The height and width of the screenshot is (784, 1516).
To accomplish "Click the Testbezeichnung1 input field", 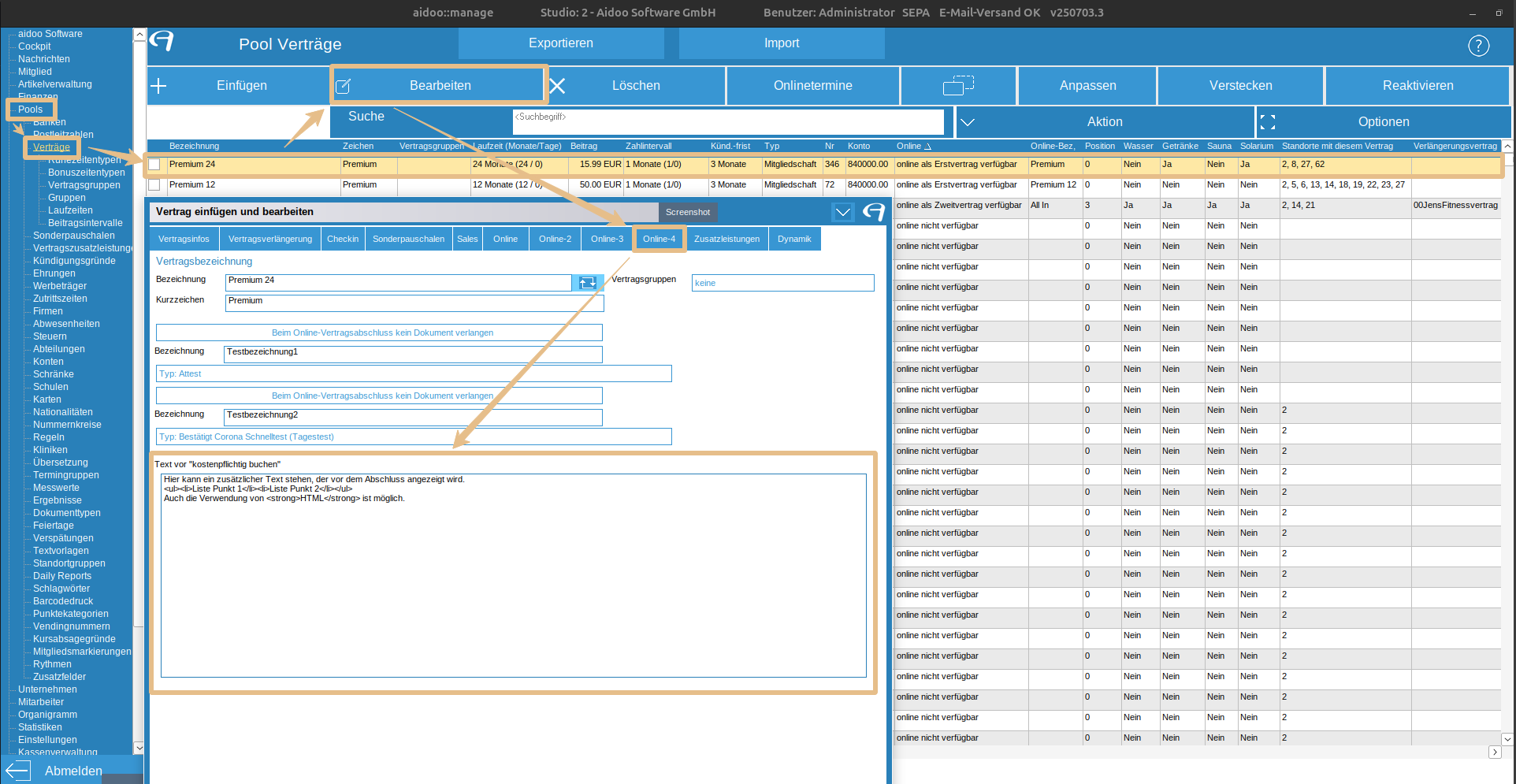I will pyautogui.click(x=413, y=355).
